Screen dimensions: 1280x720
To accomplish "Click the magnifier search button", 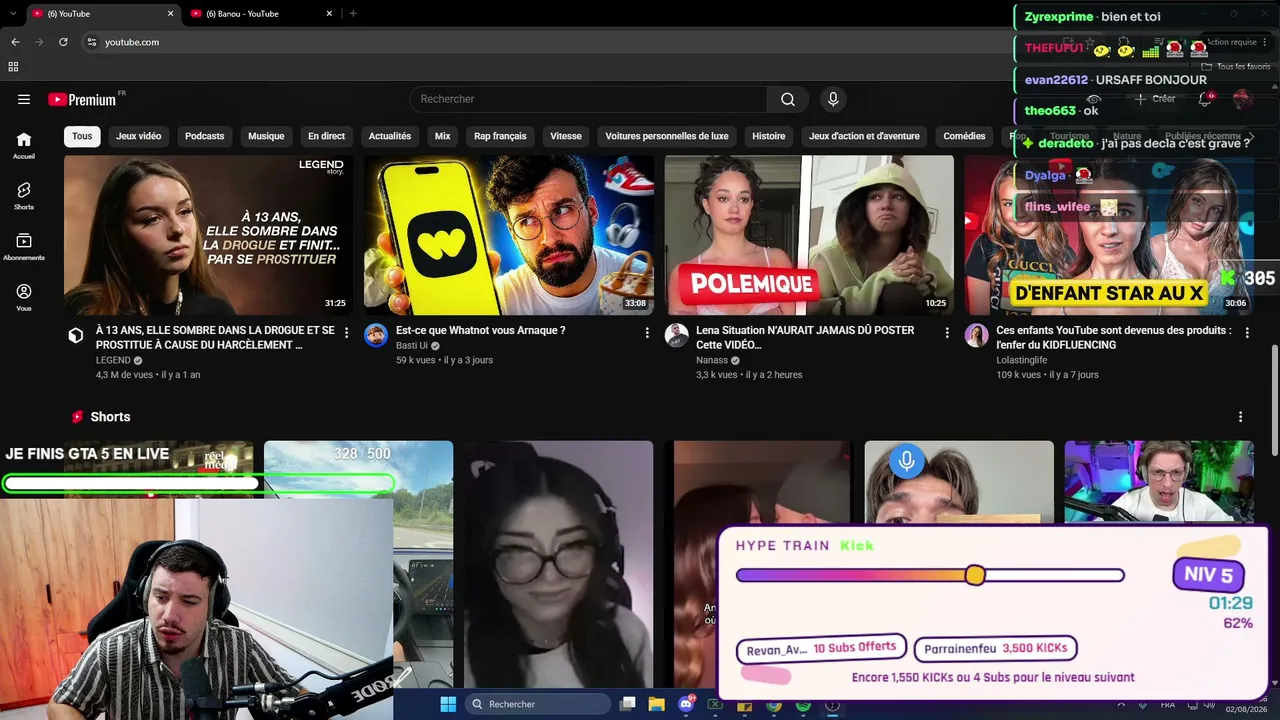I will tap(788, 99).
